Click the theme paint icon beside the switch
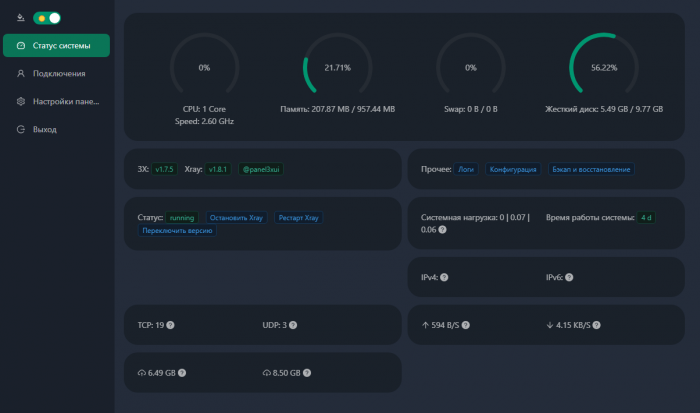This screenshot has width=700, height=413. click(20, 17)
